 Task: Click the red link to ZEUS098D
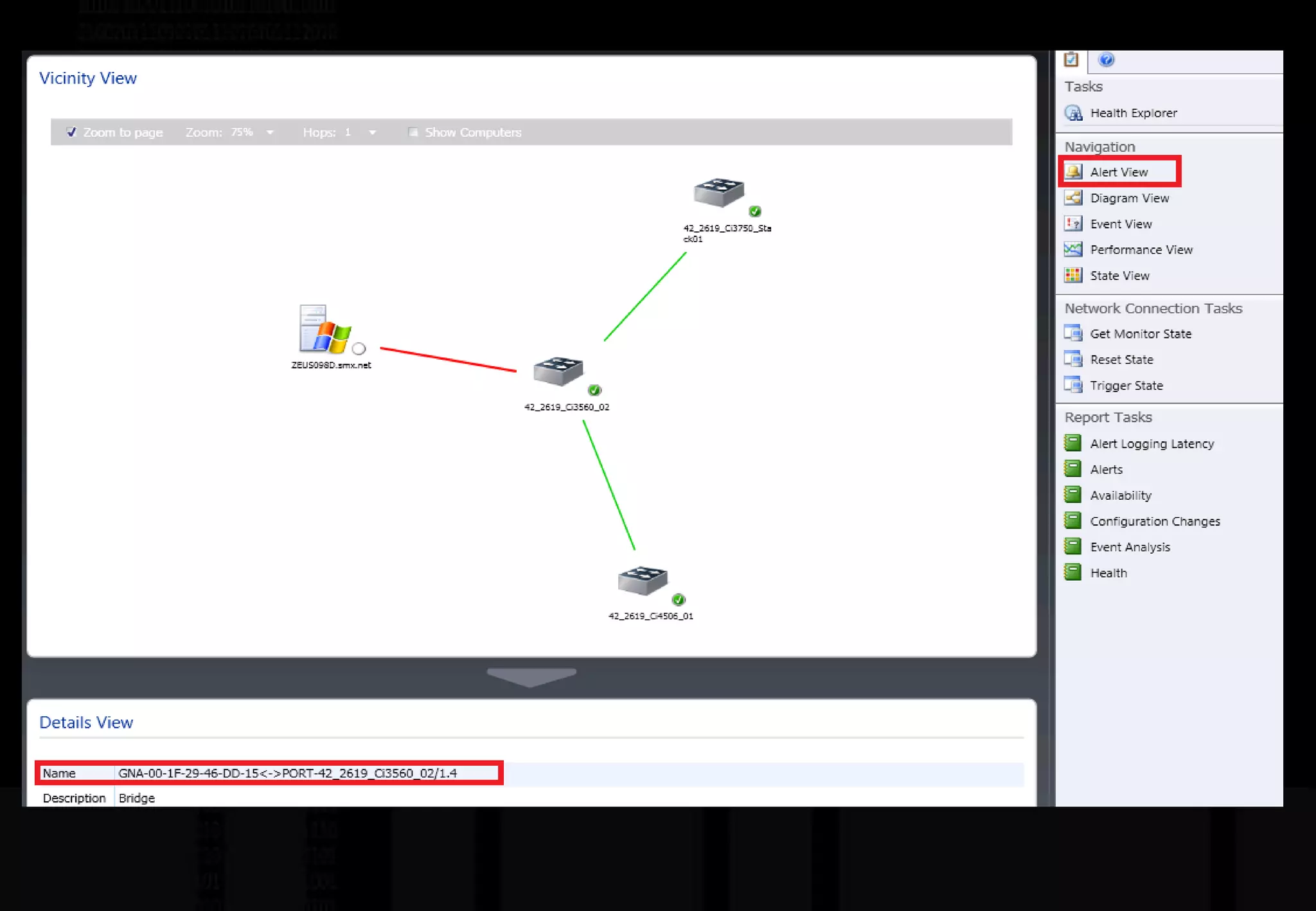448,359
